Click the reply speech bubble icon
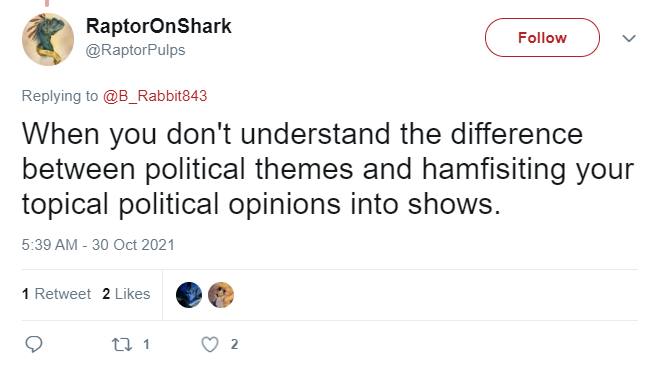662x379 pixels. click(x=34, y=344)
